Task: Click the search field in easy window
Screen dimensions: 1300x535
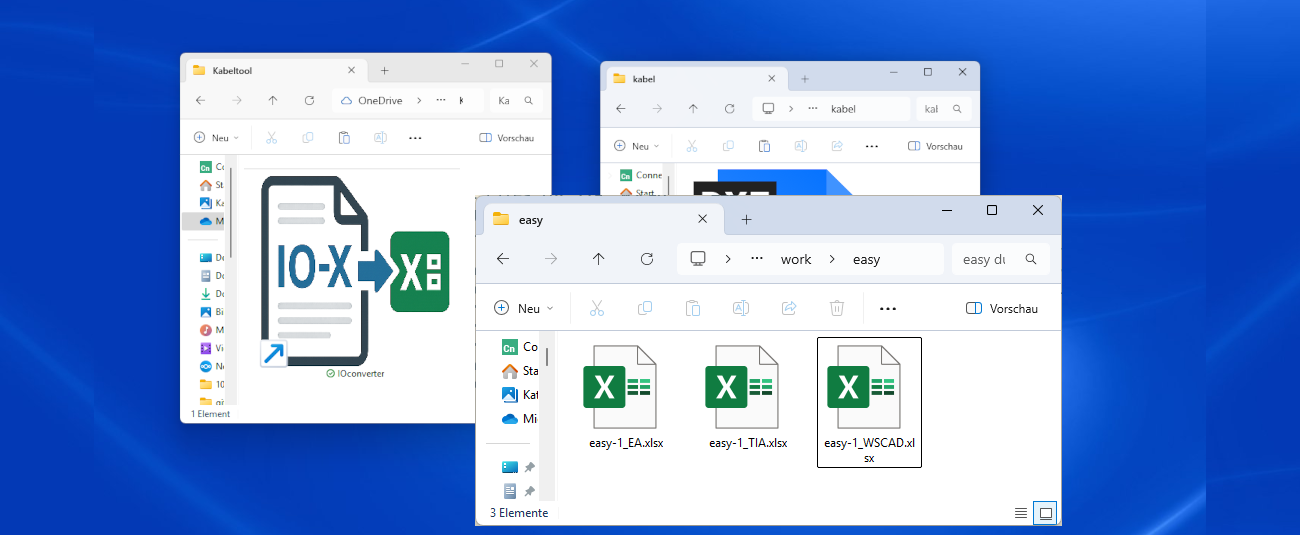Action: (x=985, y=259)
